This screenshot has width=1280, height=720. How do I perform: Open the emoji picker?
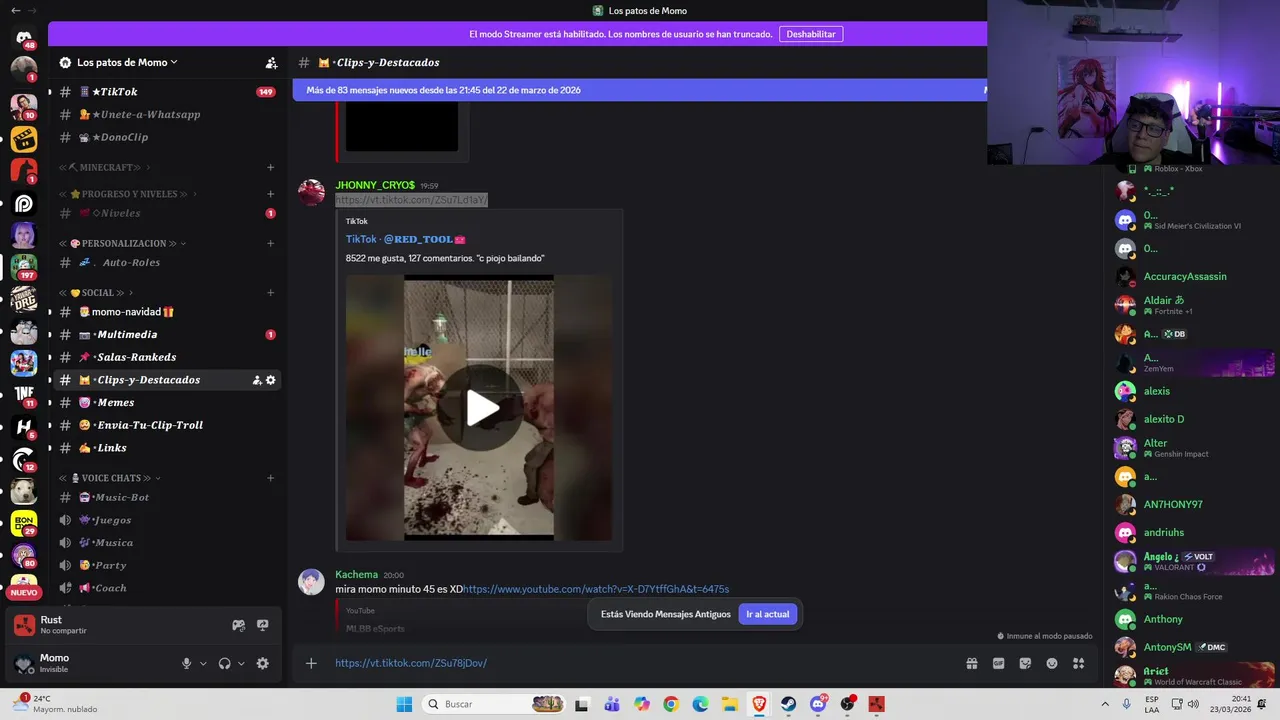click(1052, 663)
